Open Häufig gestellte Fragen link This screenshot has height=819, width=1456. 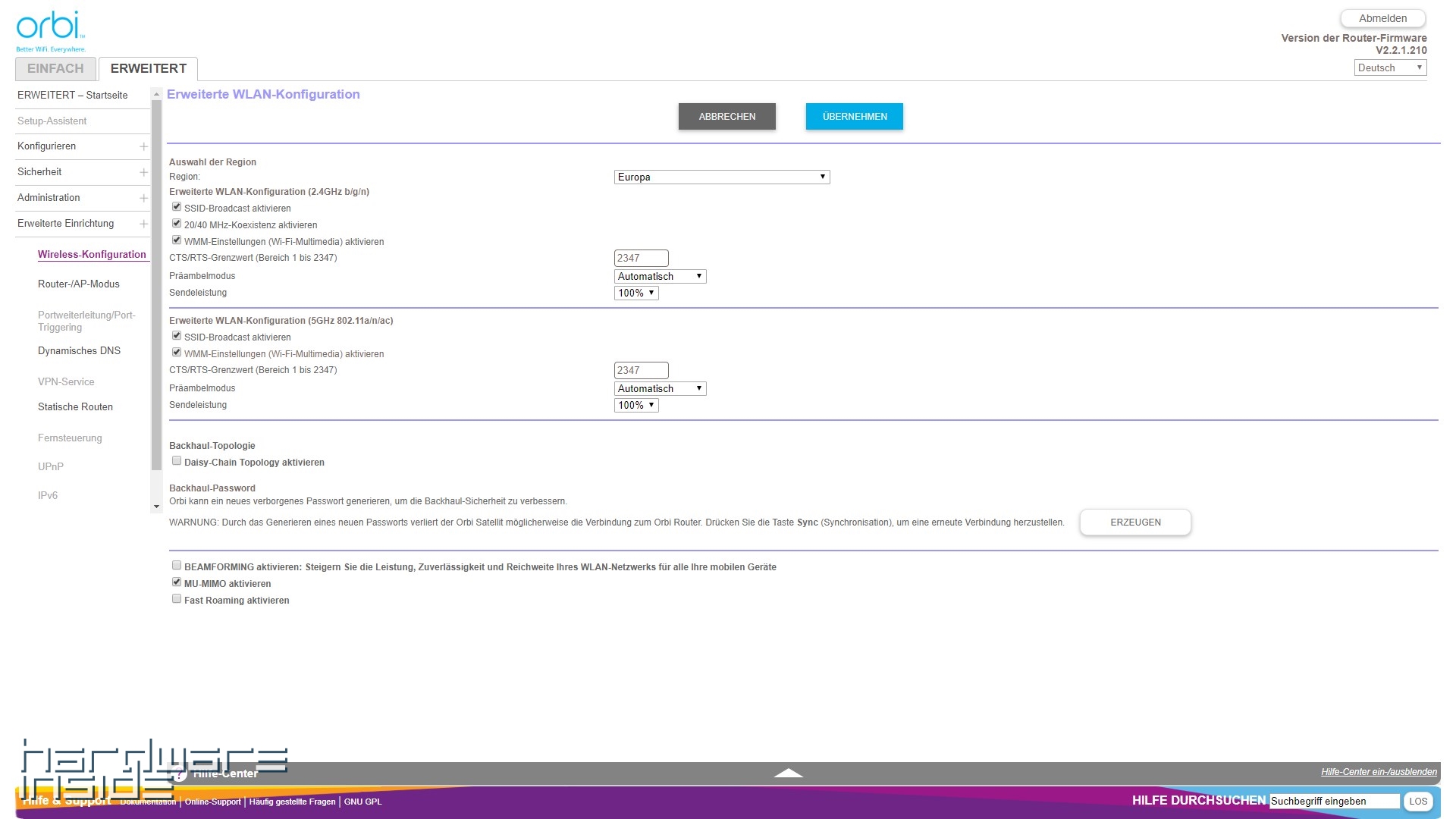pyautogui.click(x=292, y=802)
